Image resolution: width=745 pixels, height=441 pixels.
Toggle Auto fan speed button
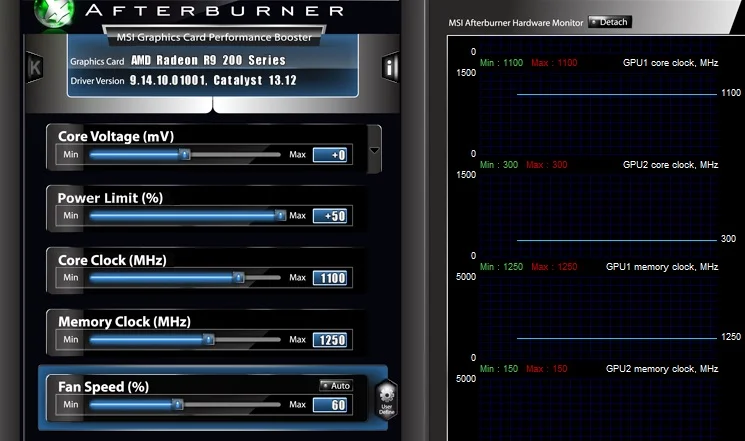coord(336,385)
